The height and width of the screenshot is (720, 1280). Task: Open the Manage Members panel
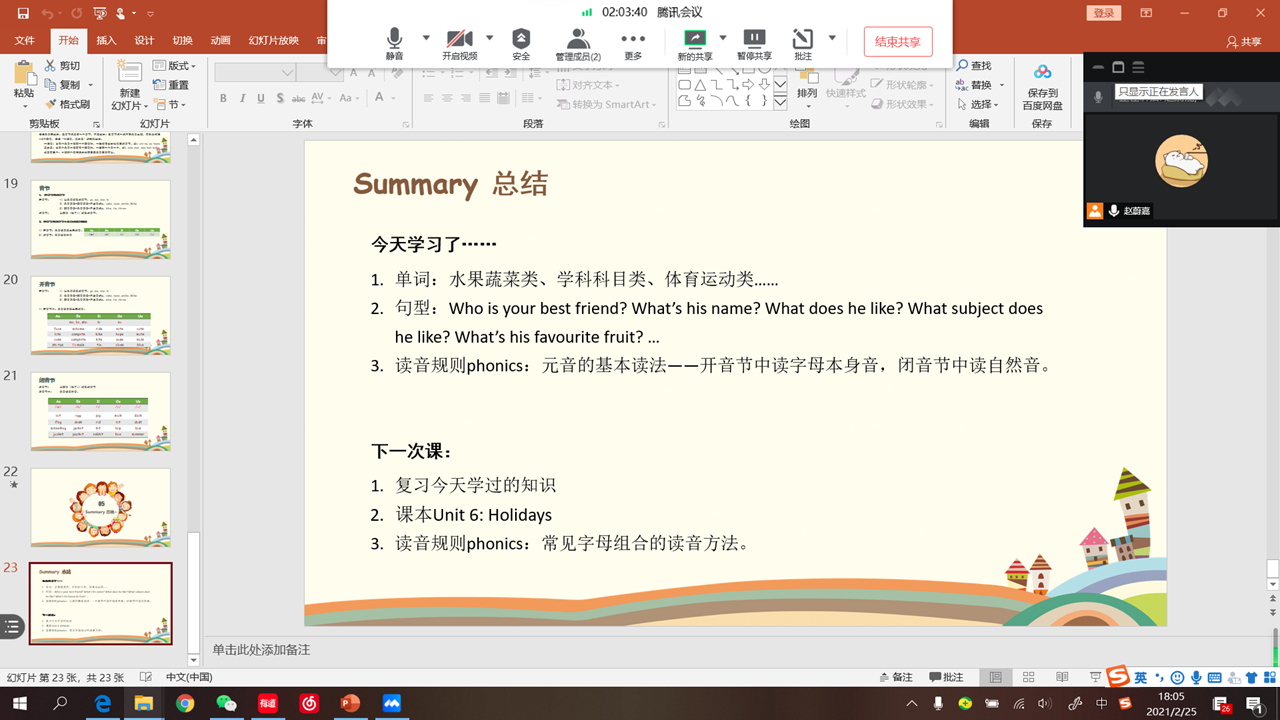(578, 42)
